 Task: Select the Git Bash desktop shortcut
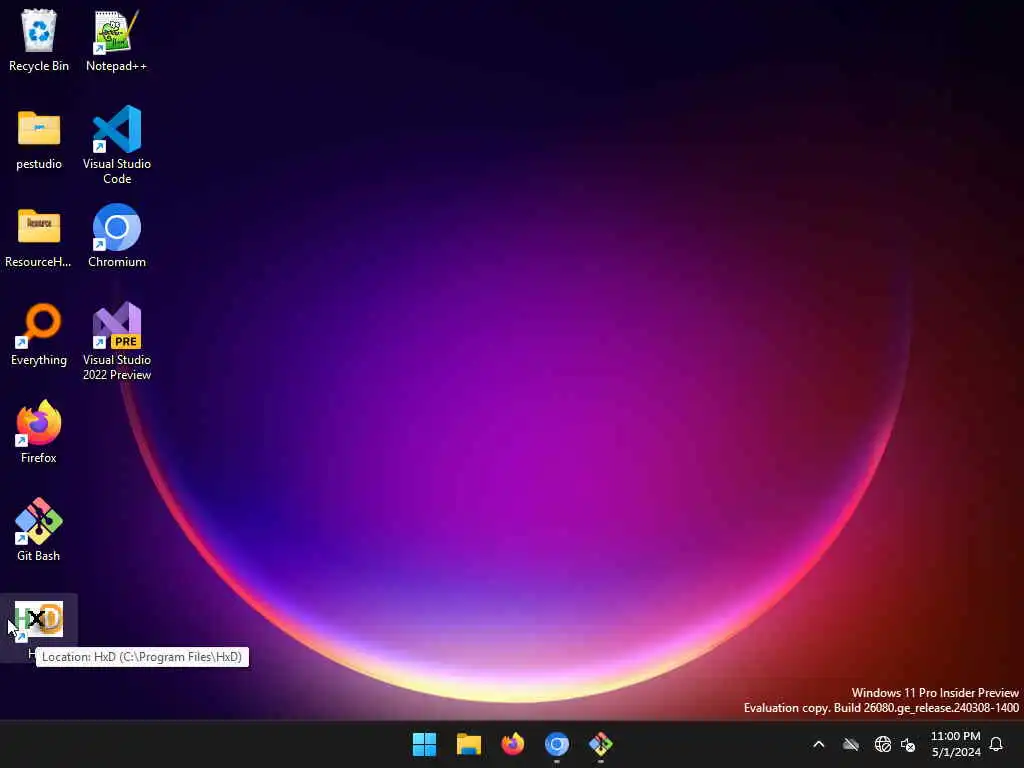[x=39, y=530]
